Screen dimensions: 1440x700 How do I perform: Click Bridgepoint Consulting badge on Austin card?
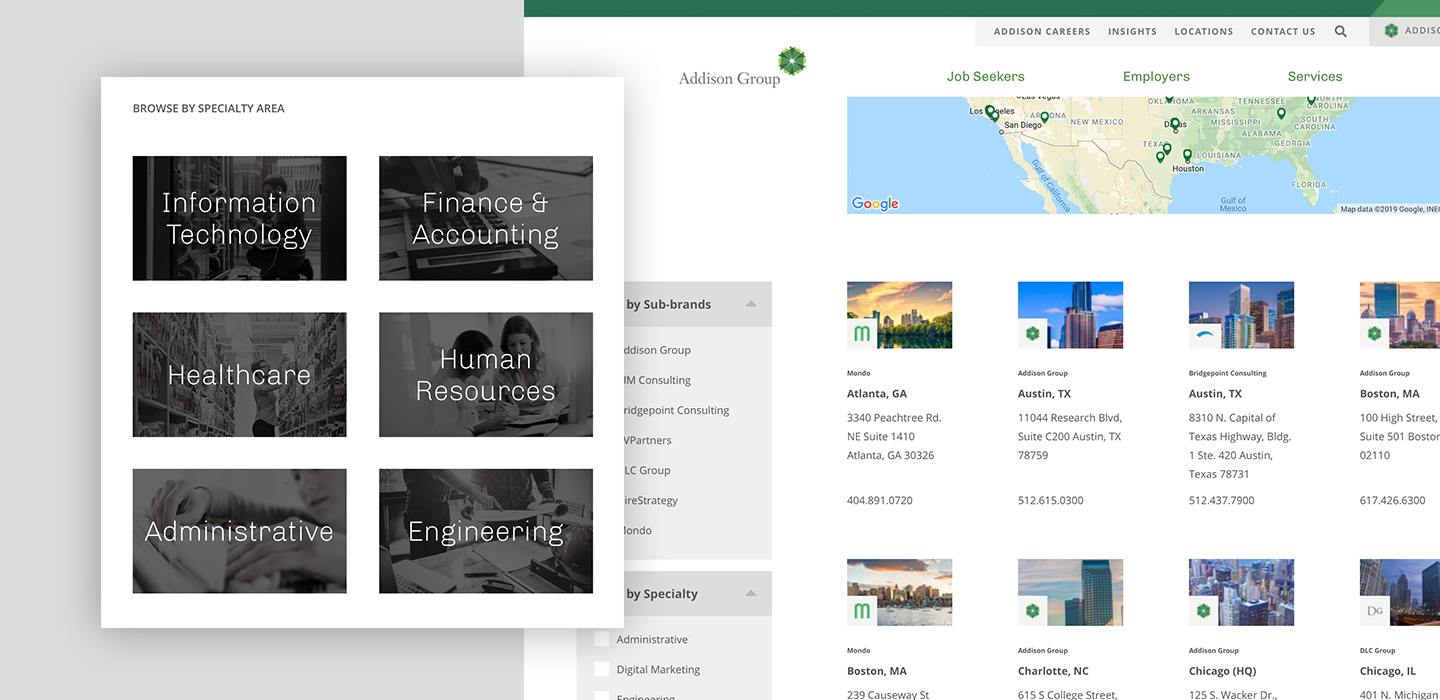point(1203,334)
